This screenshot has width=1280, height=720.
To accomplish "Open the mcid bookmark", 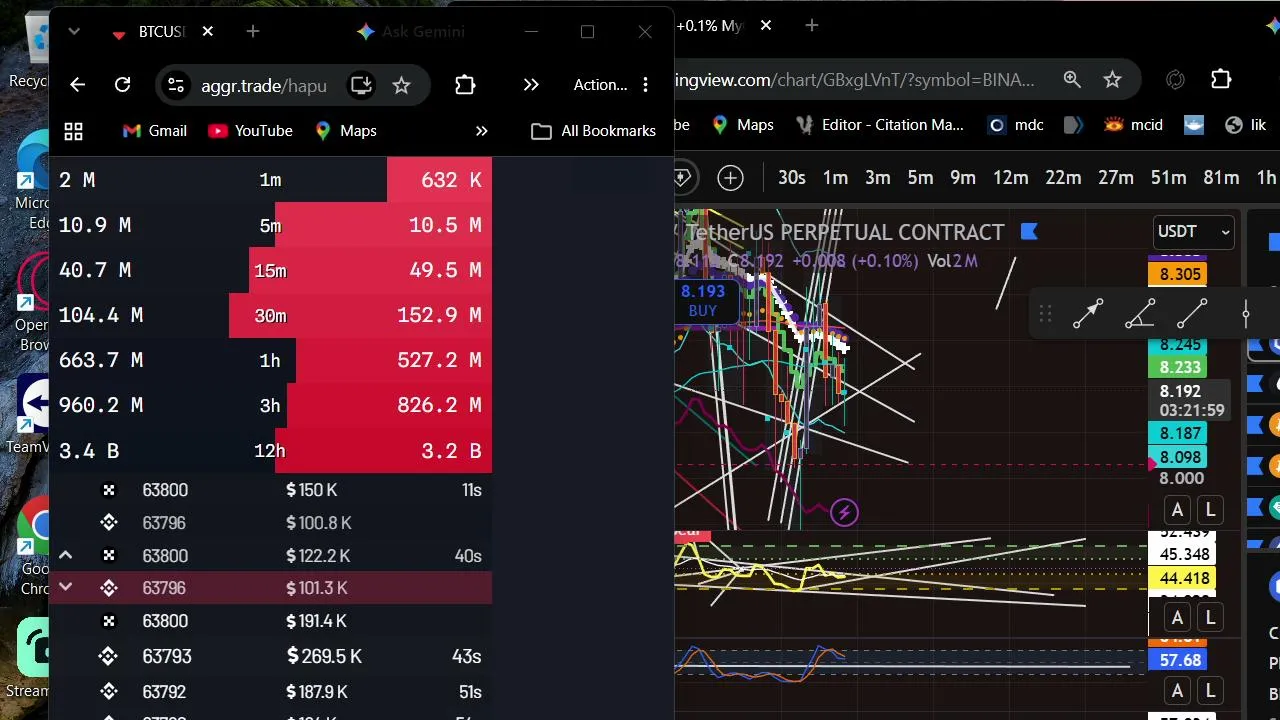I will coord(1133,125).
